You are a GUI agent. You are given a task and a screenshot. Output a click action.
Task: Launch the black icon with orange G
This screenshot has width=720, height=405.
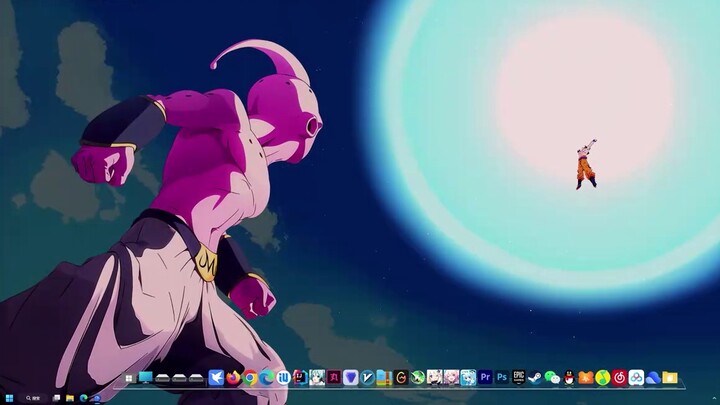401,377
